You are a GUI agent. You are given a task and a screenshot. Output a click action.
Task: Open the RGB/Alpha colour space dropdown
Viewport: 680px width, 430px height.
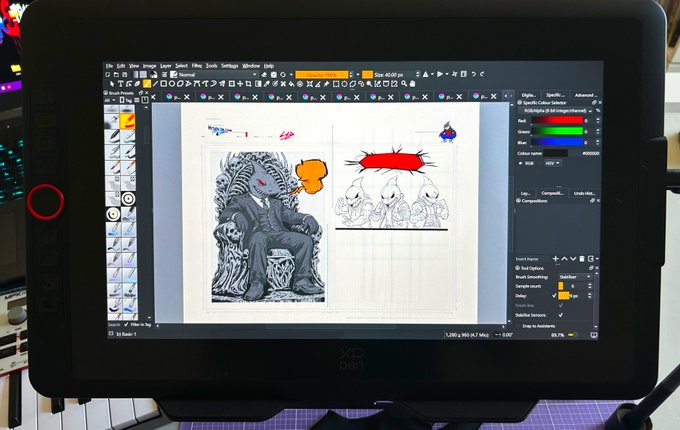556,111
